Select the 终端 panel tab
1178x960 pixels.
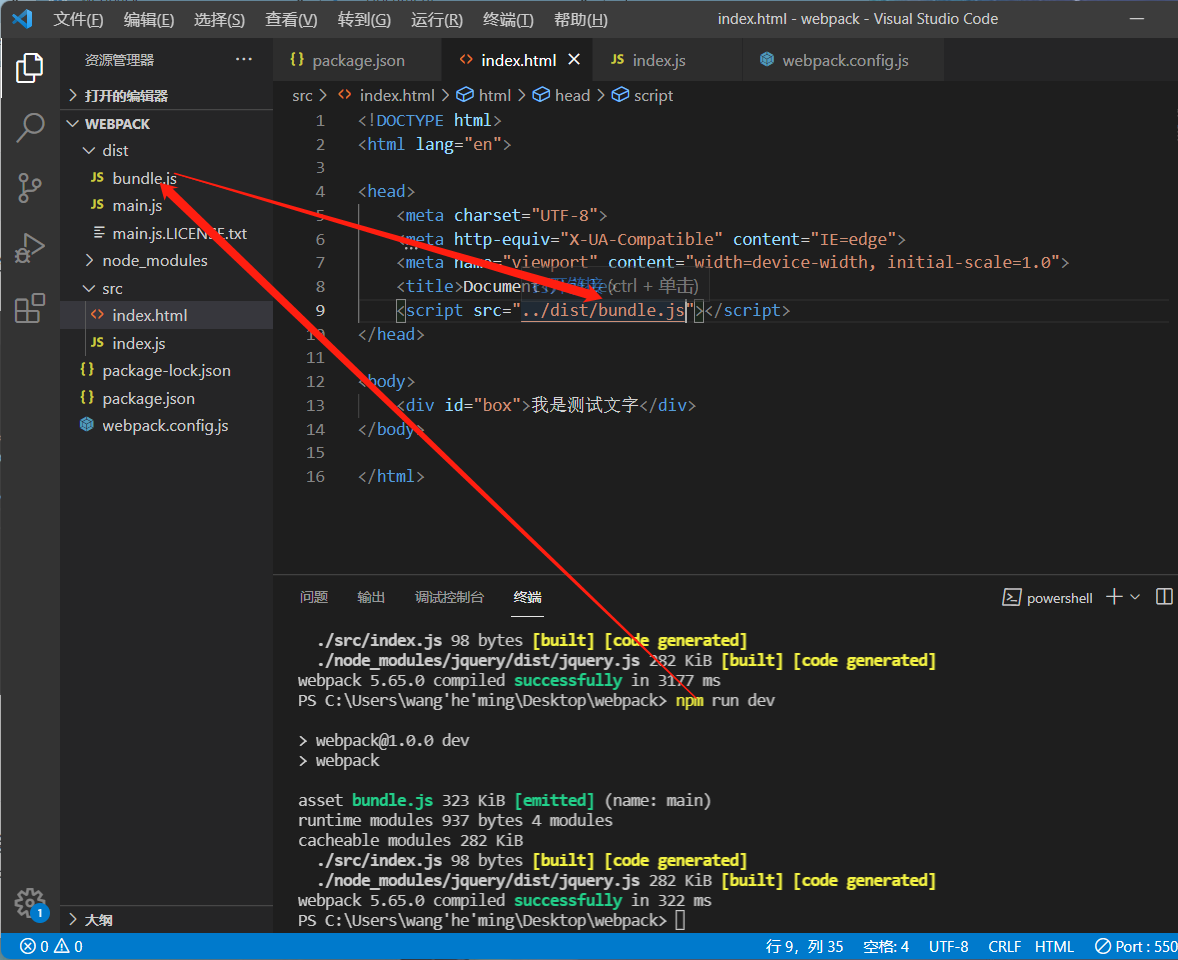click(x=527, y=597)
